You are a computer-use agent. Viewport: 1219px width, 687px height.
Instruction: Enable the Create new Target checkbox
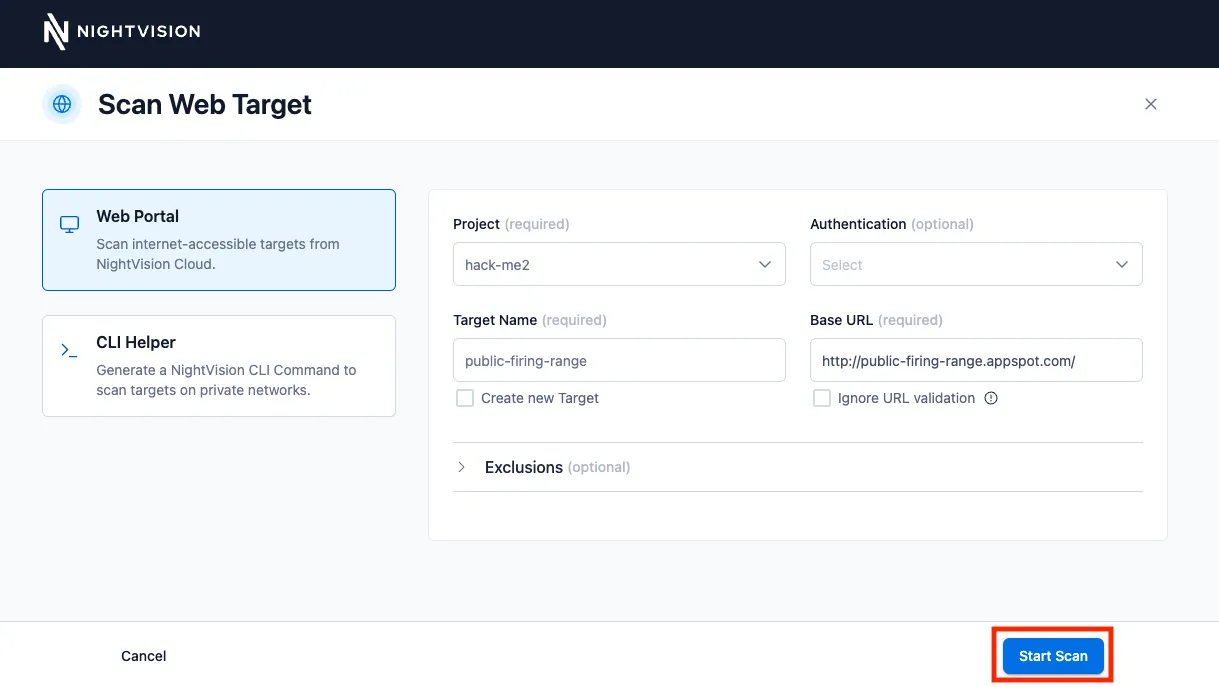[x=465, y=398]
